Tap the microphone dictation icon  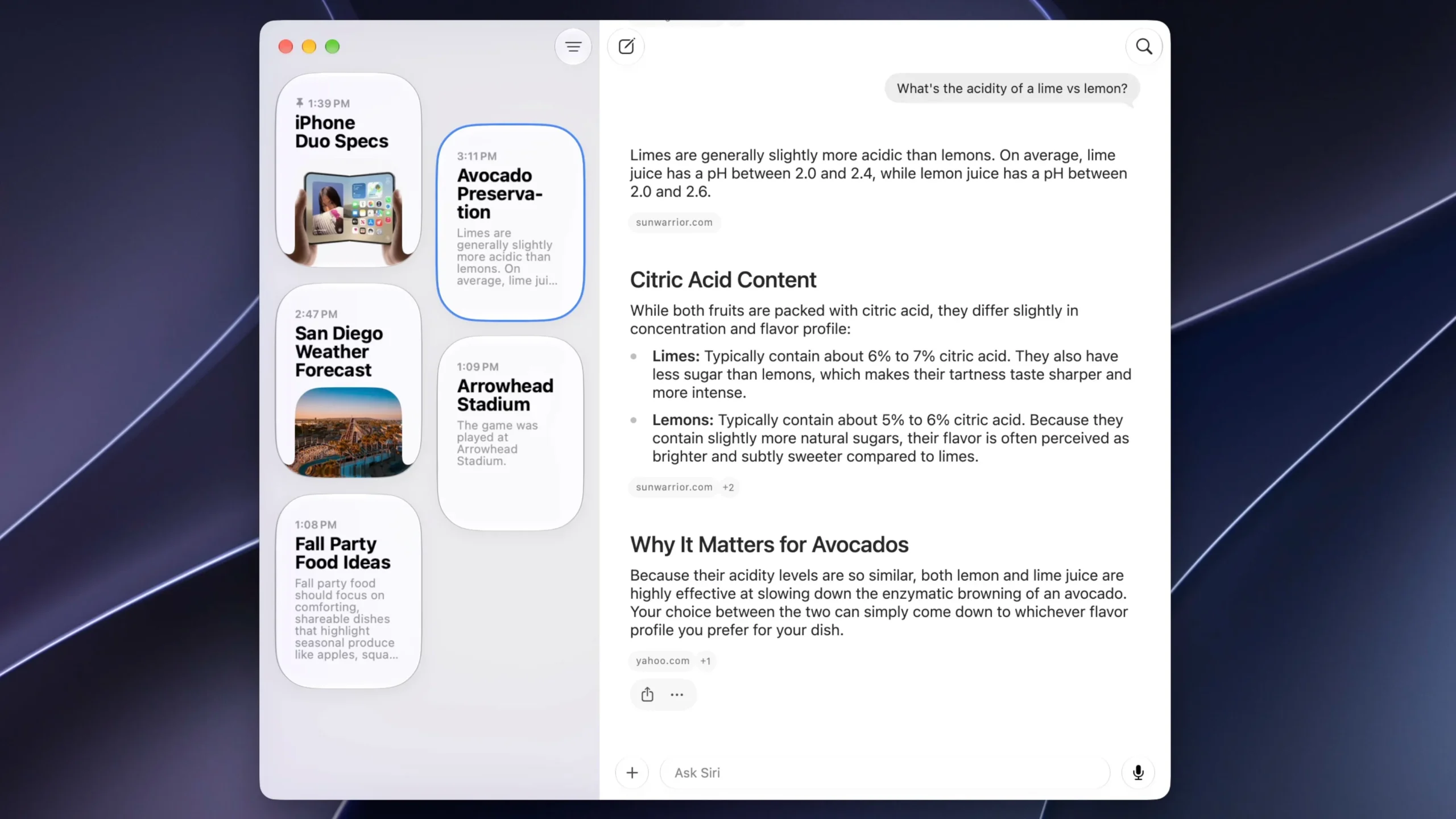coord(1138,772)
